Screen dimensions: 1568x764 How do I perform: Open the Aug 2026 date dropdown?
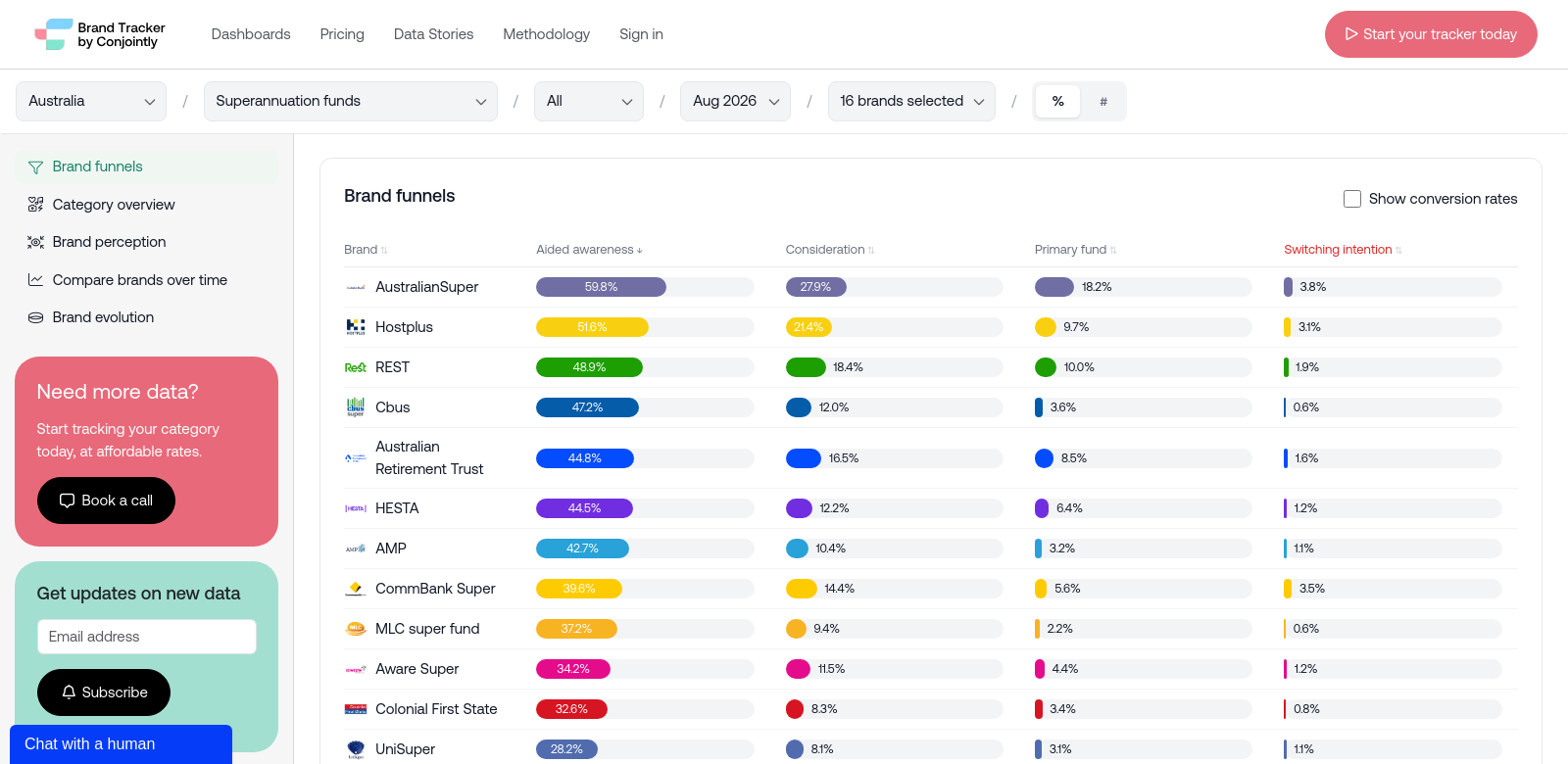pyautogui.click(x=735, y=101)
